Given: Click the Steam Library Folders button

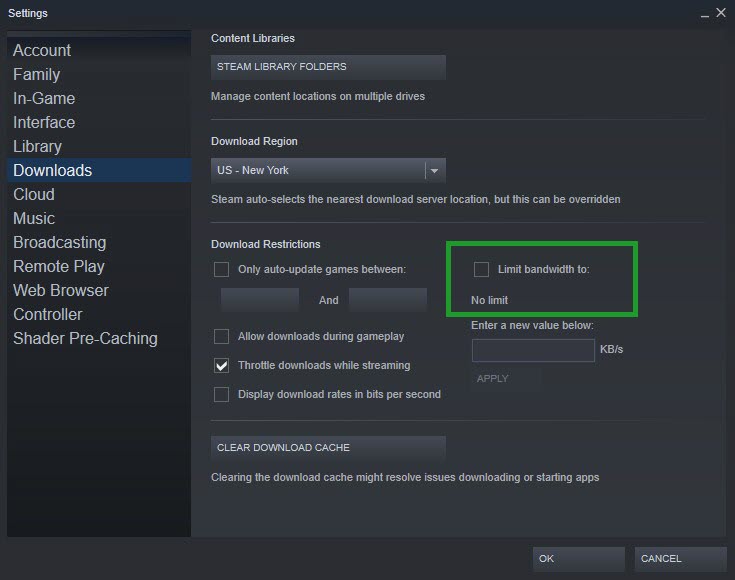Looking at the screenshot, I should 328,67.
